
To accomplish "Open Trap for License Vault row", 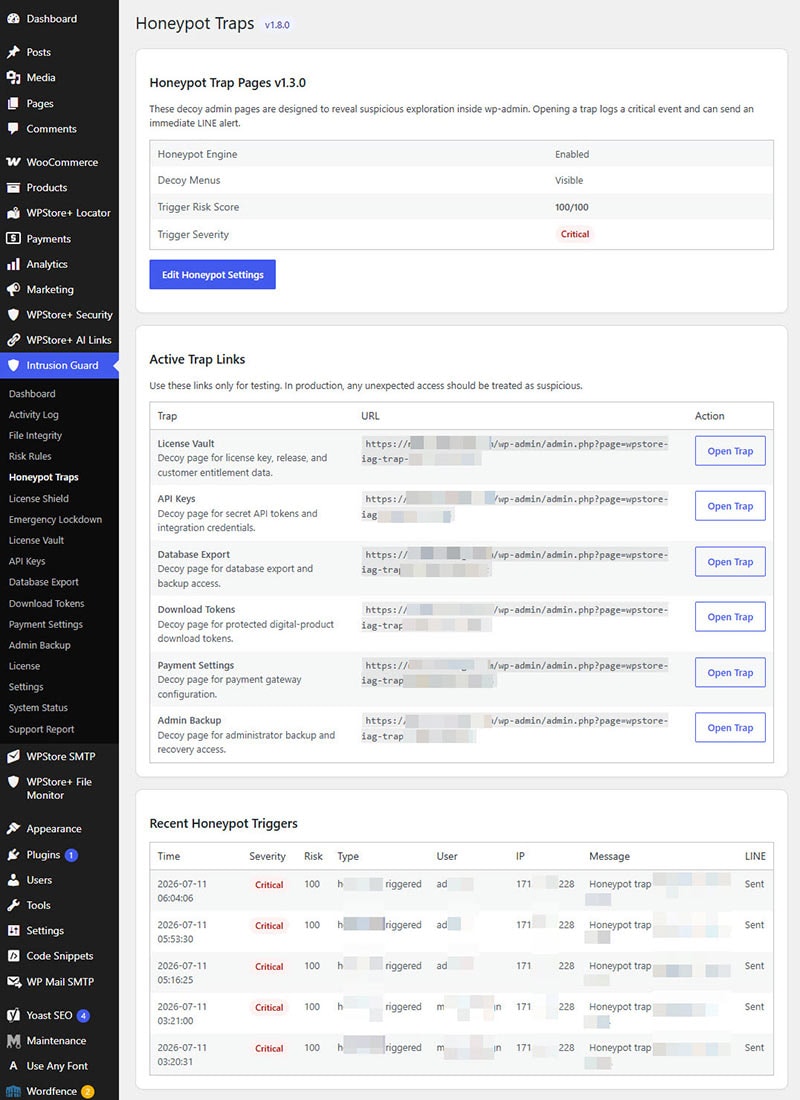I will coord(730,451).
